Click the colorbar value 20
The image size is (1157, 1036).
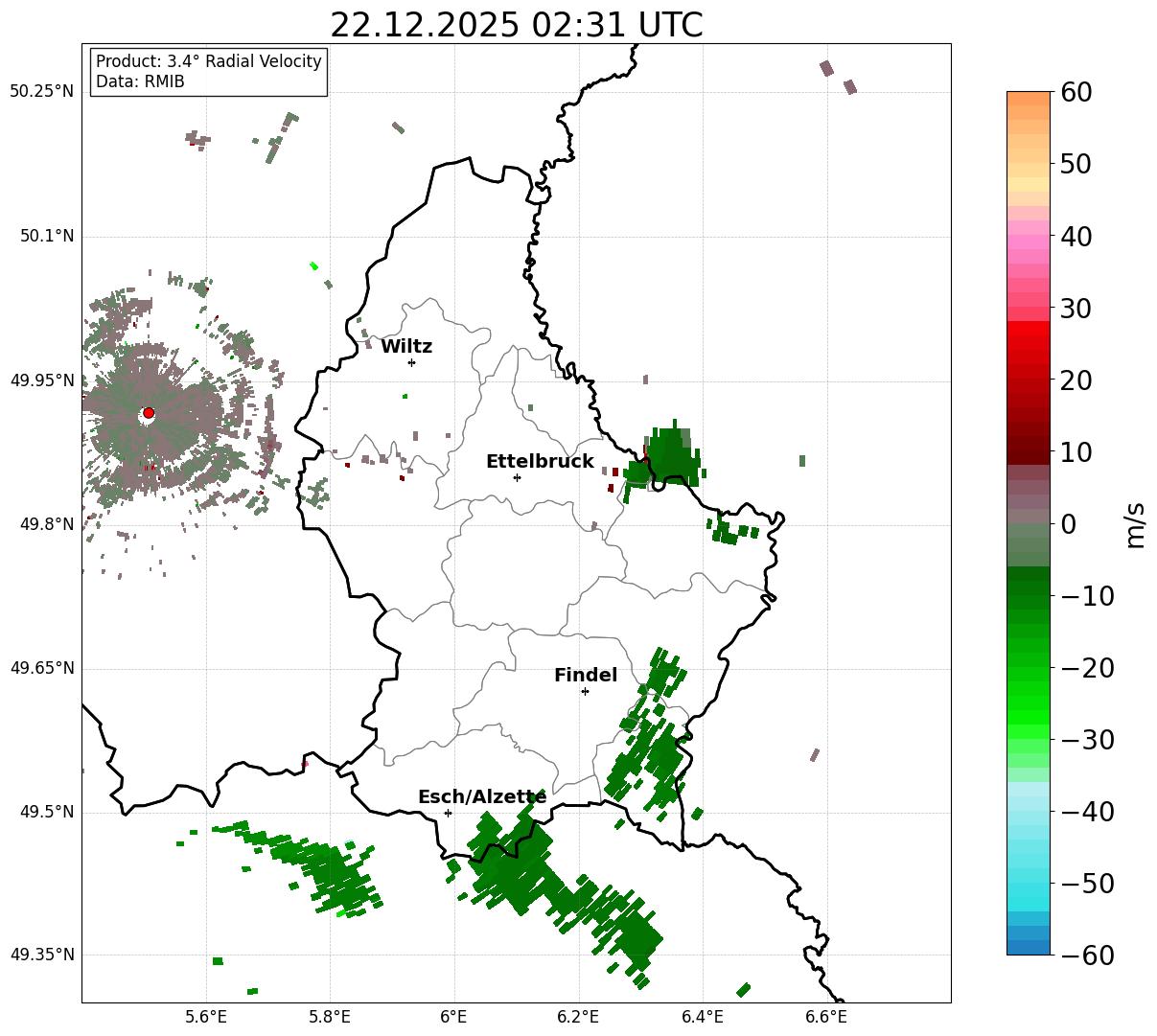(x=1076, y=380)
